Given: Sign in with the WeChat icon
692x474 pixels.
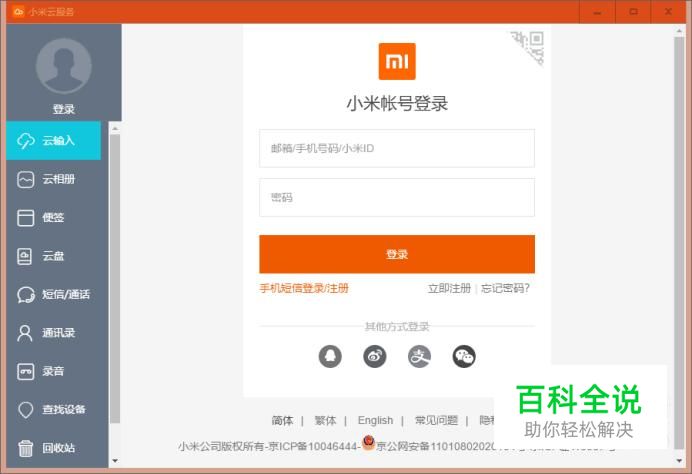Looking at the screenshot, I should pyautogui.click(x=464, y=356).
